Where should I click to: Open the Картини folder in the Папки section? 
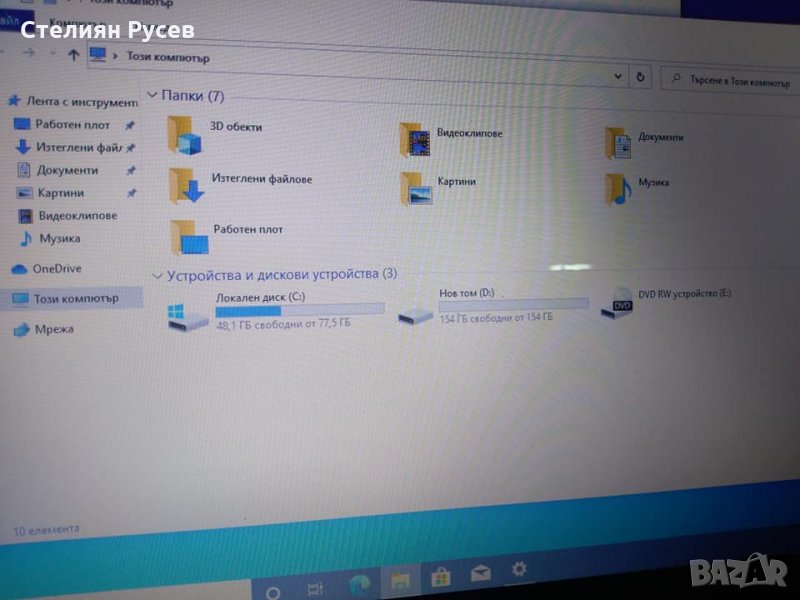tap(416, 187)
